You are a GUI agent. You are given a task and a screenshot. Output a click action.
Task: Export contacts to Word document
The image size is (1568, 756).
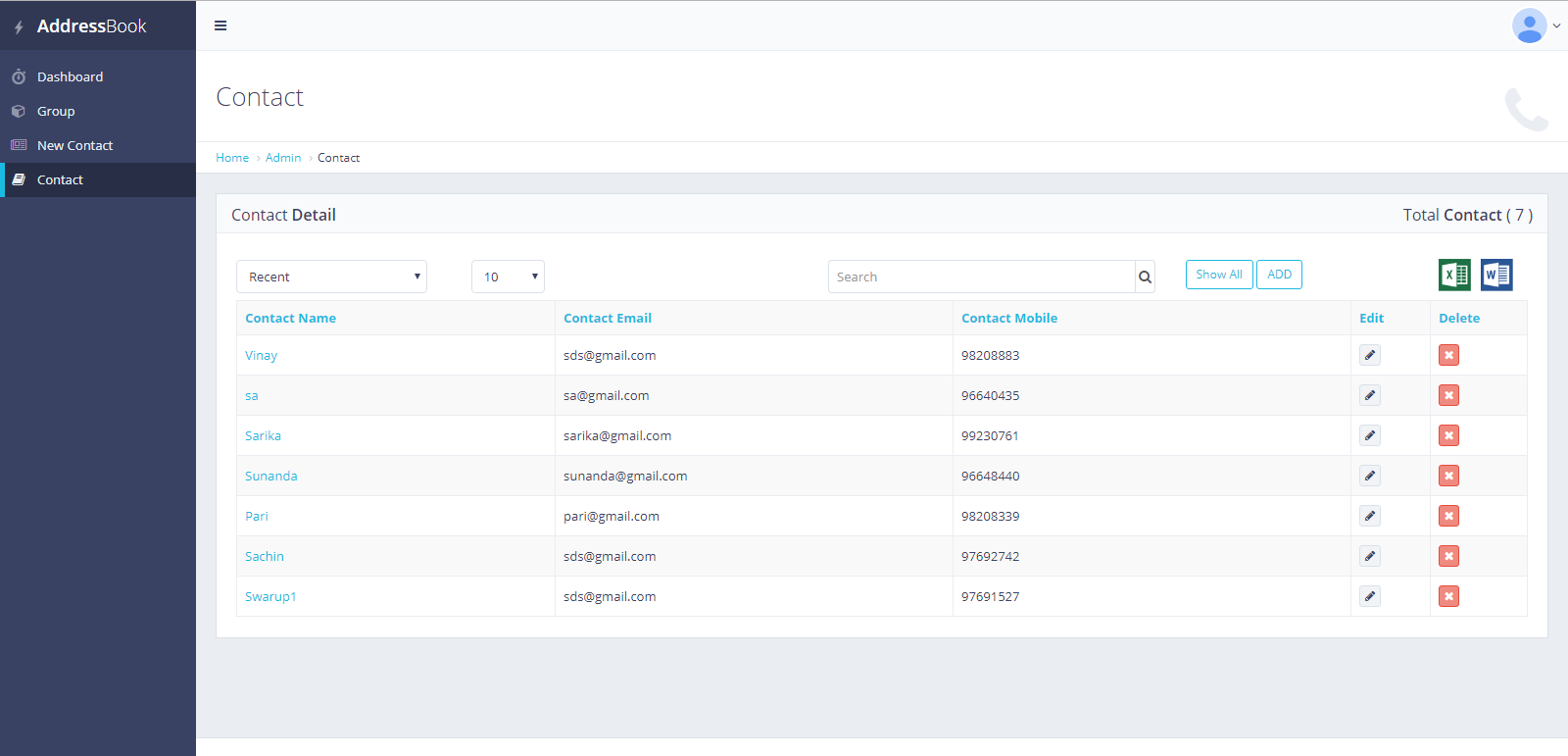1496,276
